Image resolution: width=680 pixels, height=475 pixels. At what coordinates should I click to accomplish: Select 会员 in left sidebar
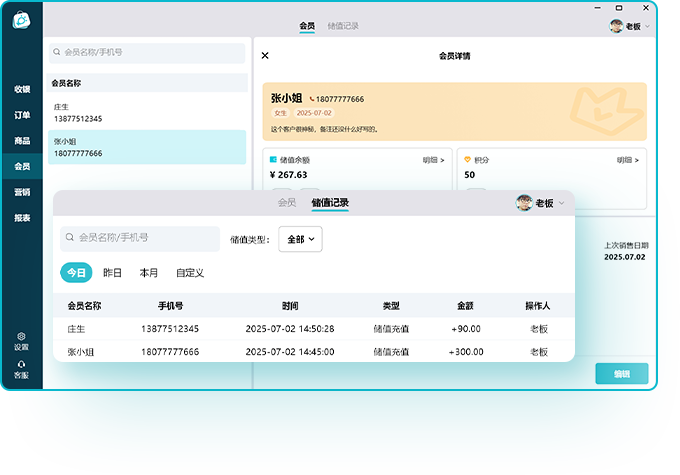coord(22,166)
